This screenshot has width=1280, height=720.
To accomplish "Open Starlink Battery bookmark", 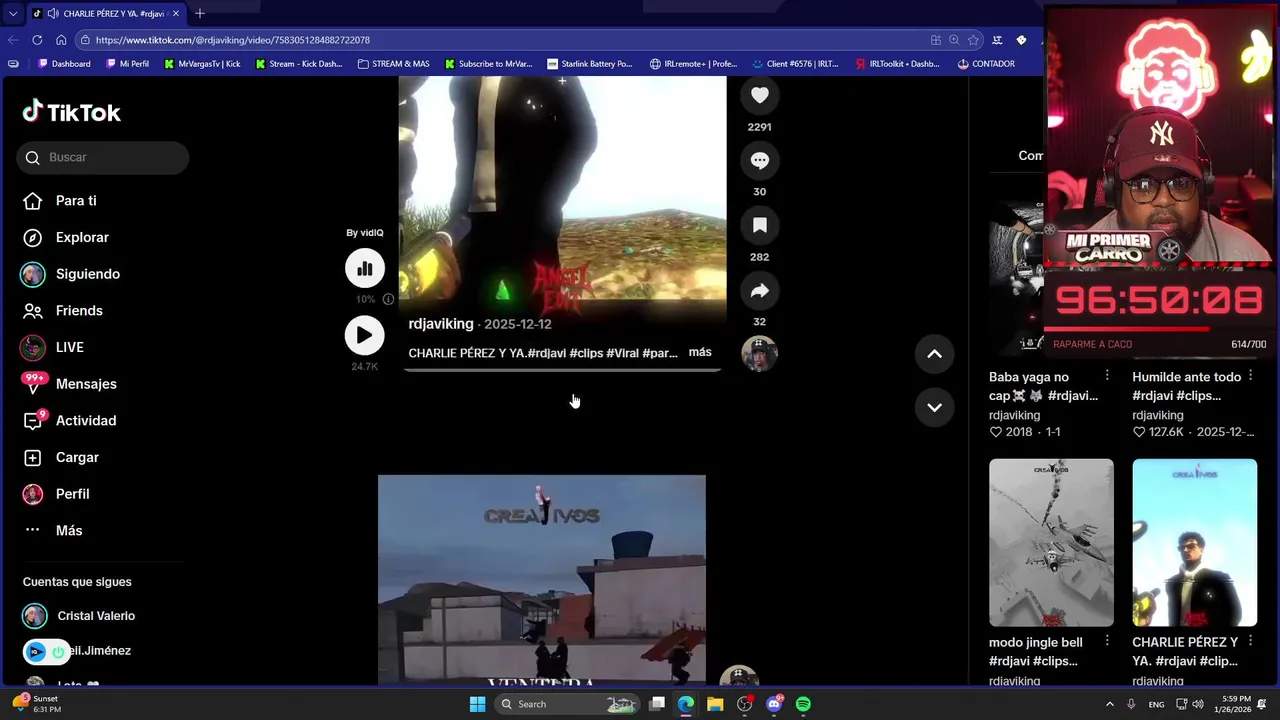I will click(590, 64).
